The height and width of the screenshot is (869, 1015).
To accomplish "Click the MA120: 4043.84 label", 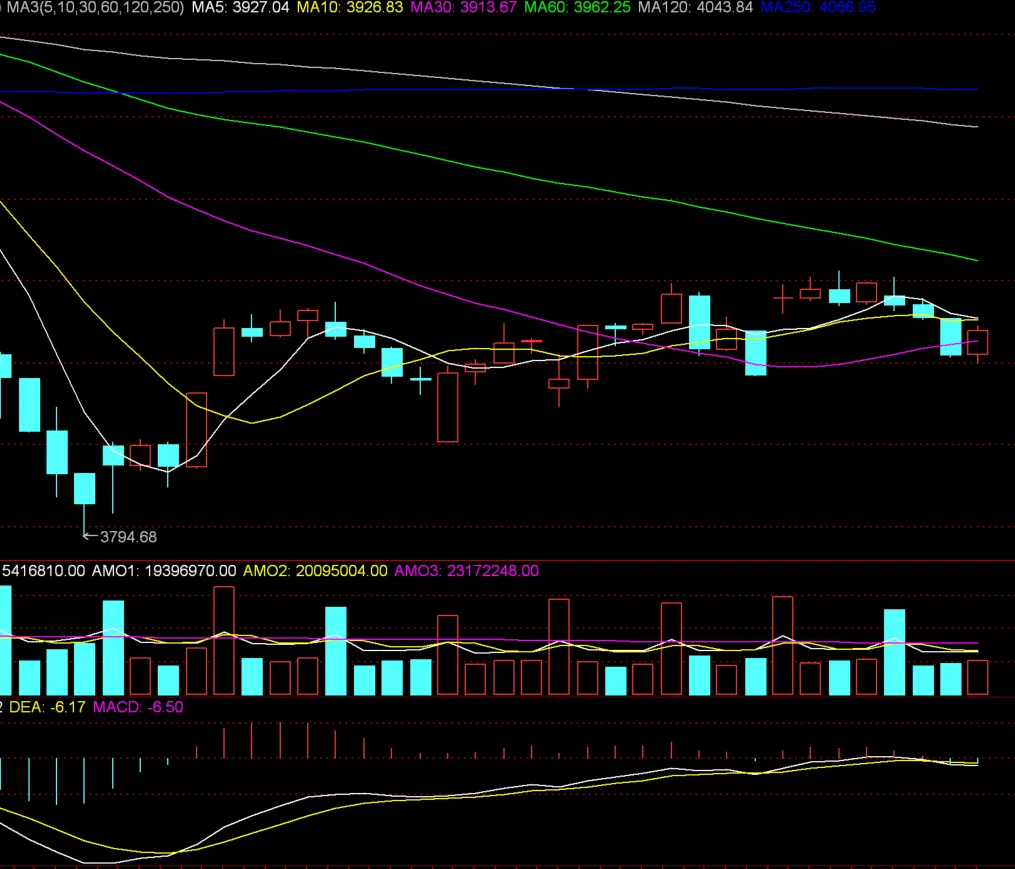I will [695, 8].
